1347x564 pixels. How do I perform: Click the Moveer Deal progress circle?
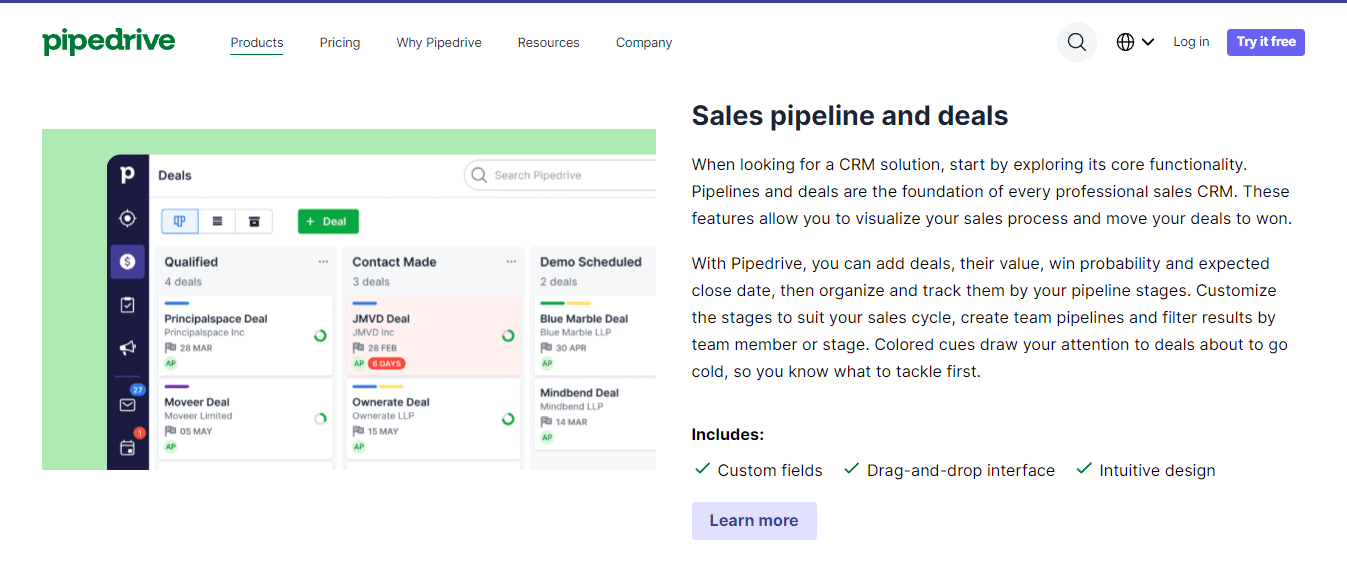point(320,419)
